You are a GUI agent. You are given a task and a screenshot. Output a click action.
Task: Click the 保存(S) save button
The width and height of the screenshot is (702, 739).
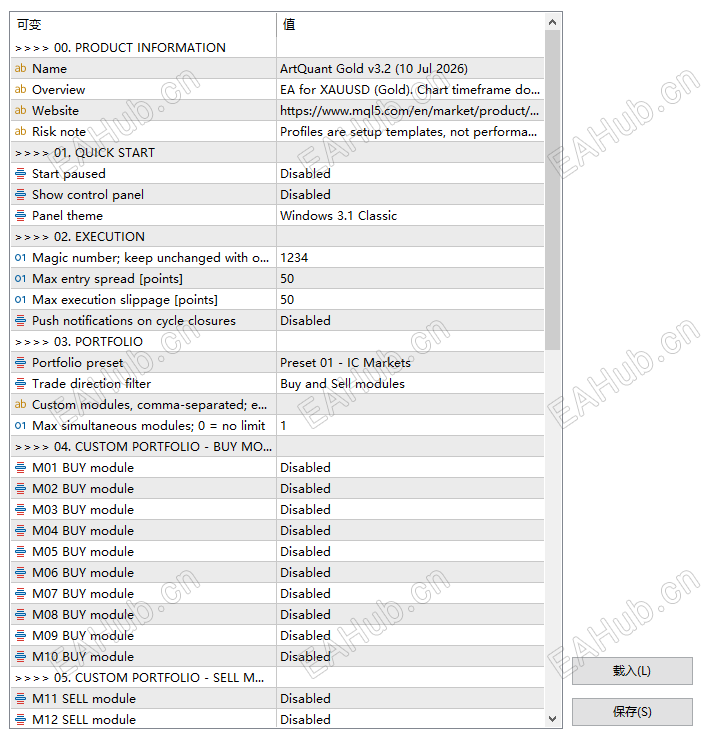tap(632, 712)
